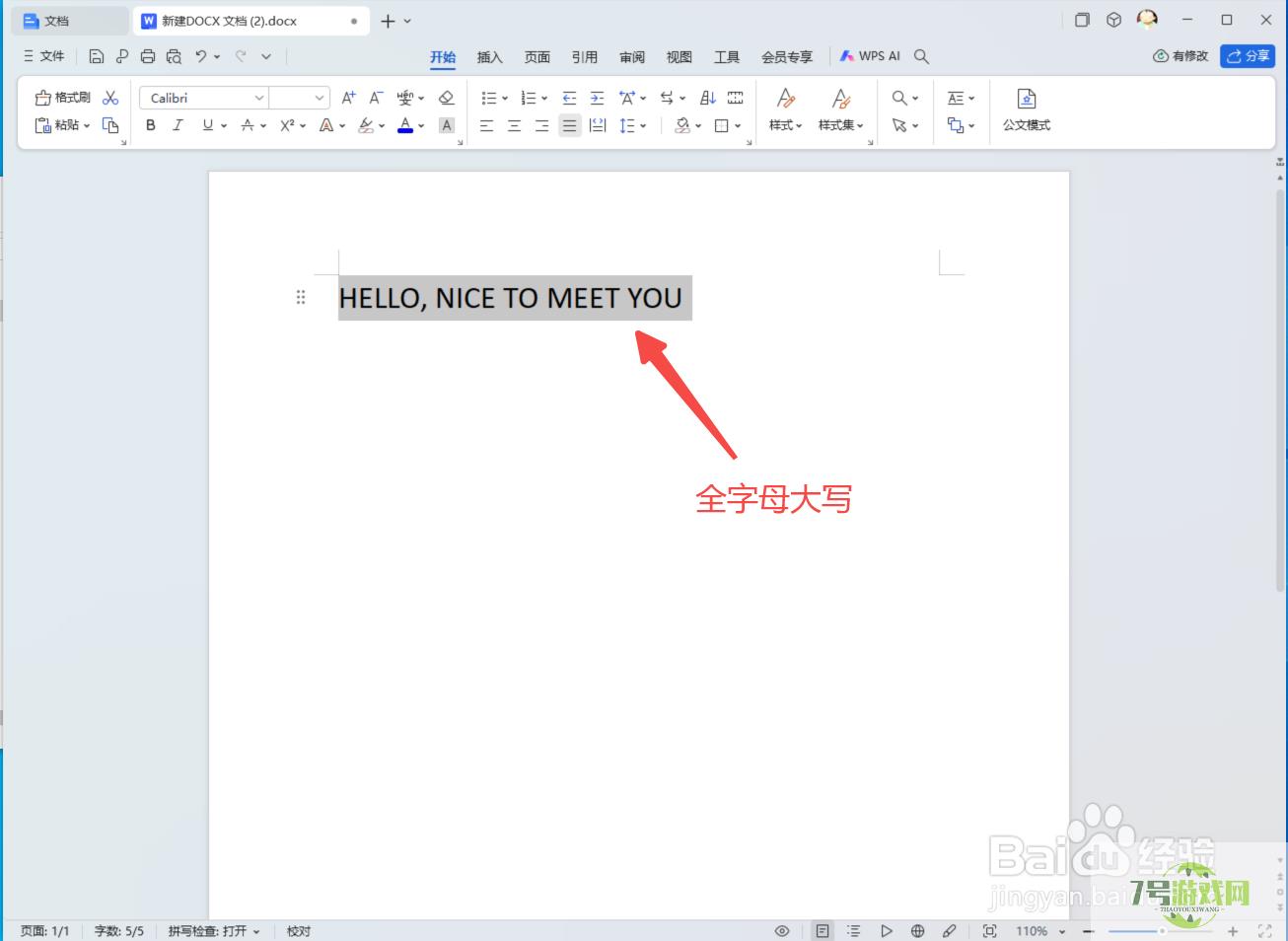Switch to the 插入 (Insert) tab

490,57
